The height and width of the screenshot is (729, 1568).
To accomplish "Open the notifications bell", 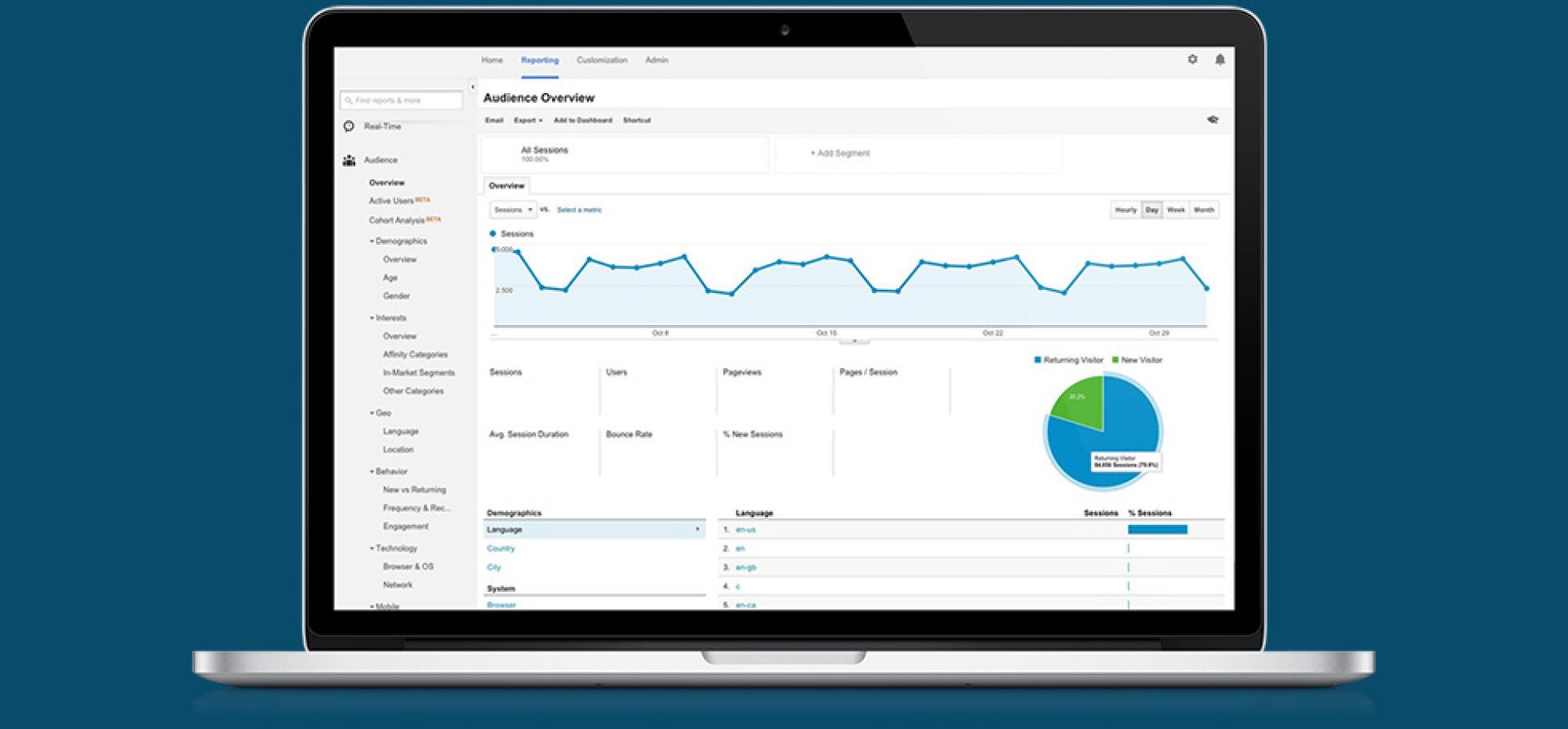I will pyautogui.click(x=1220, y=60).
